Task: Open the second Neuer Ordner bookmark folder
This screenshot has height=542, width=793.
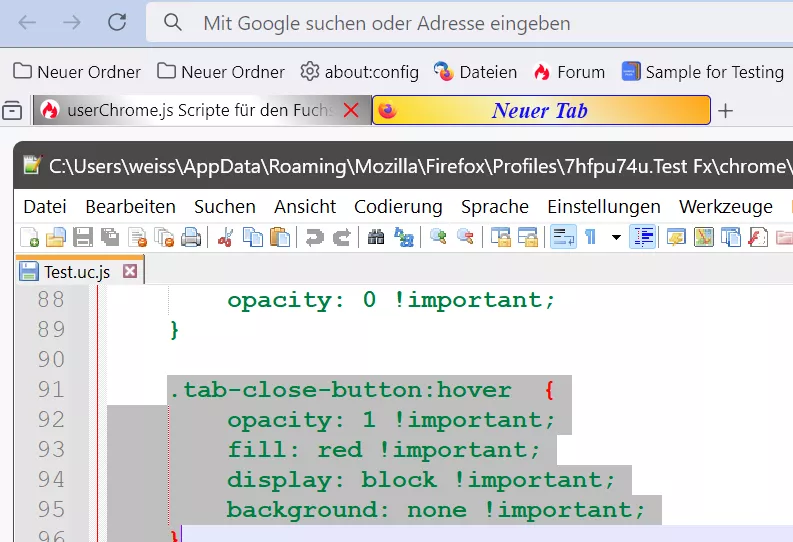Action: point(221,72)
